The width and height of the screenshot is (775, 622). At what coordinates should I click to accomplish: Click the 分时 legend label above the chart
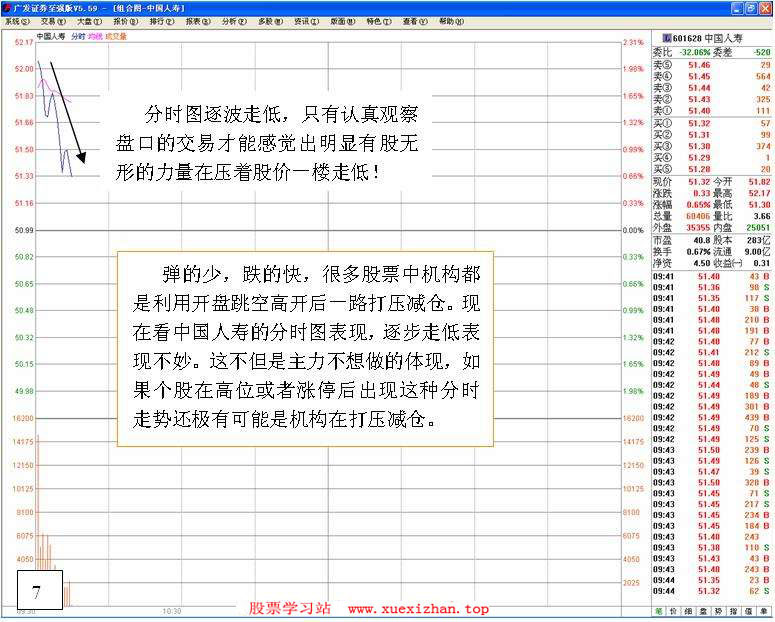tap(78, 37)
